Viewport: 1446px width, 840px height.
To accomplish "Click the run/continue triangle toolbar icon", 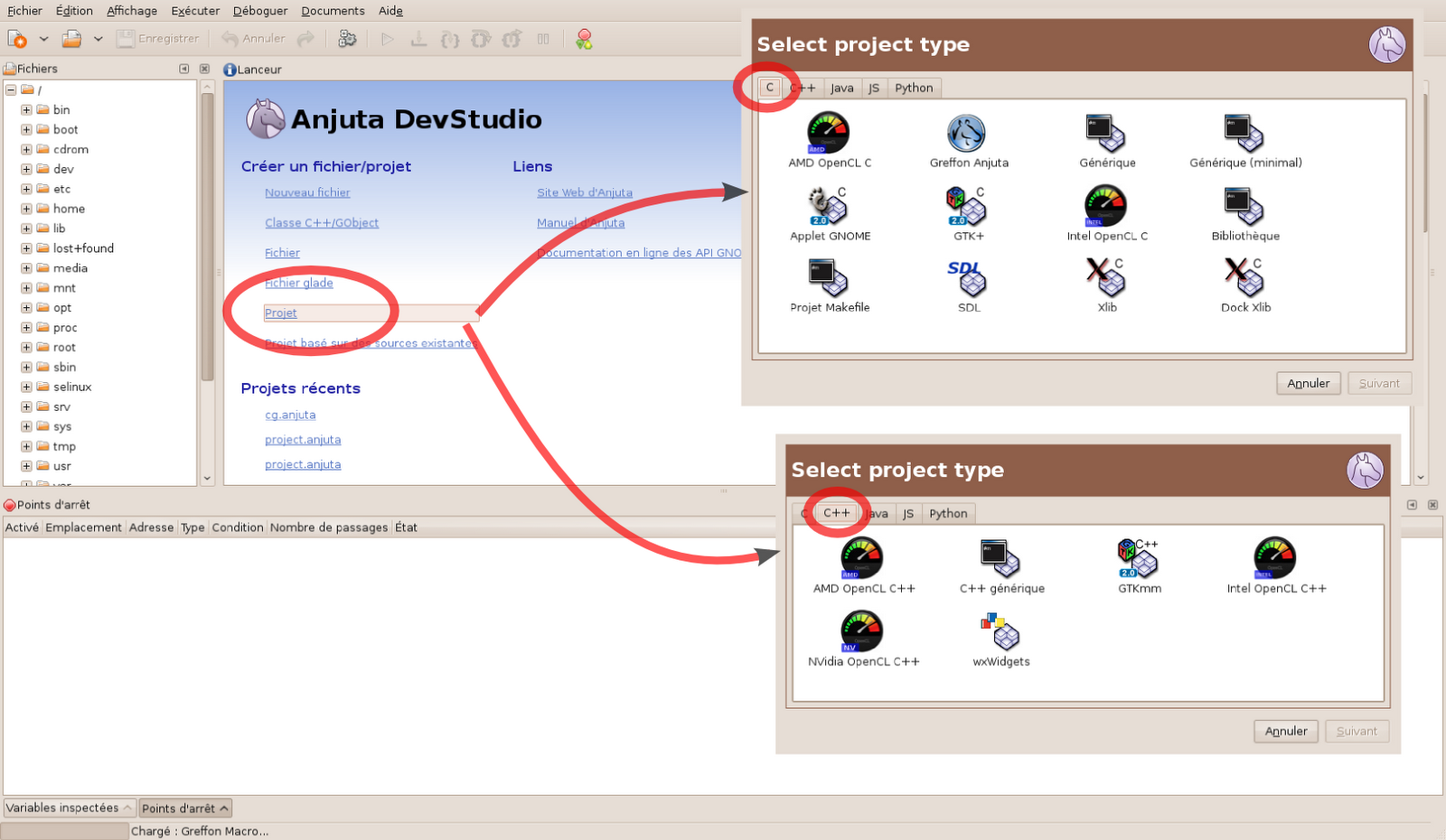I will tap(388, 39).
